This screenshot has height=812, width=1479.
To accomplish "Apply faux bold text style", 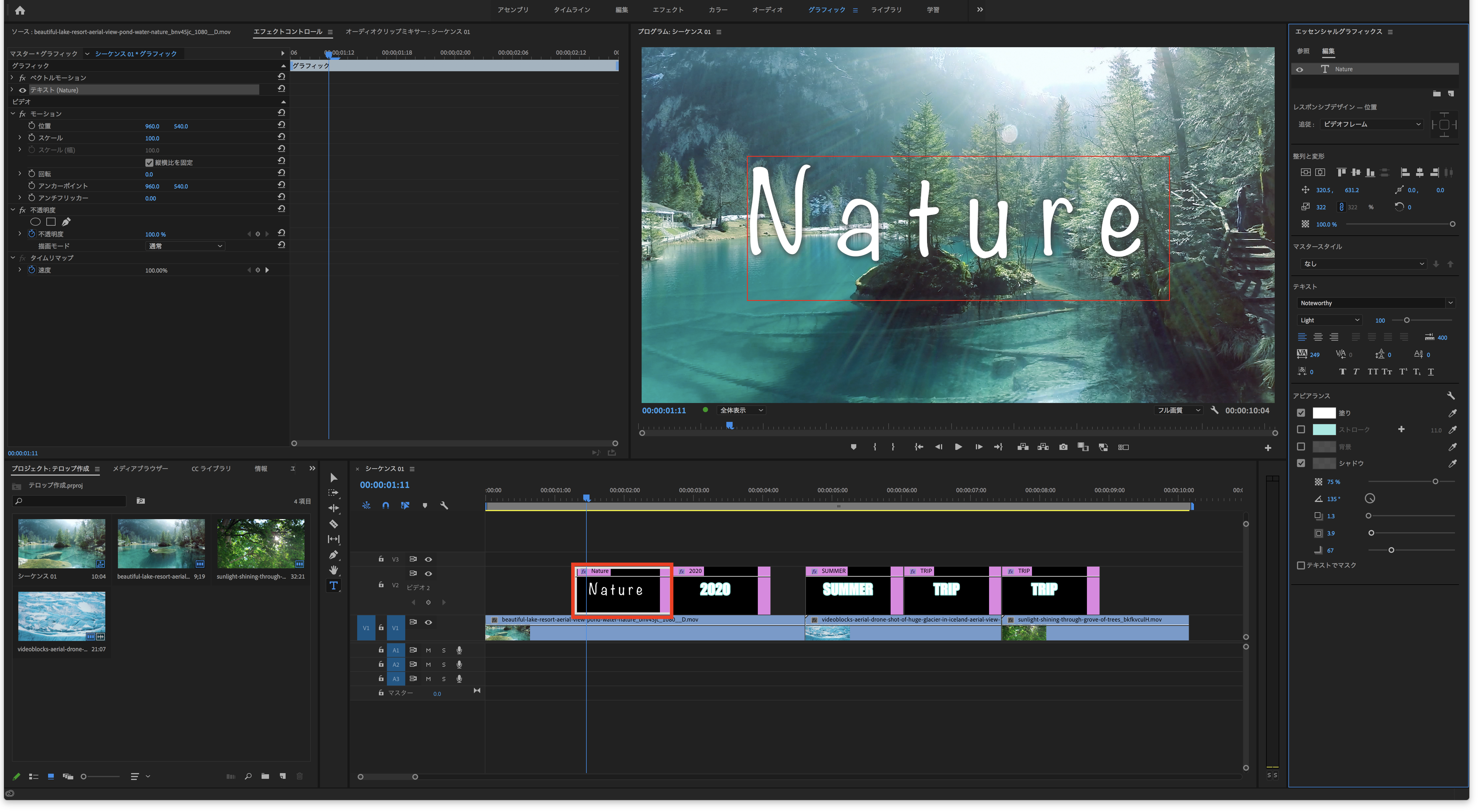I will pyautogui.click(x=1342, y=372).
